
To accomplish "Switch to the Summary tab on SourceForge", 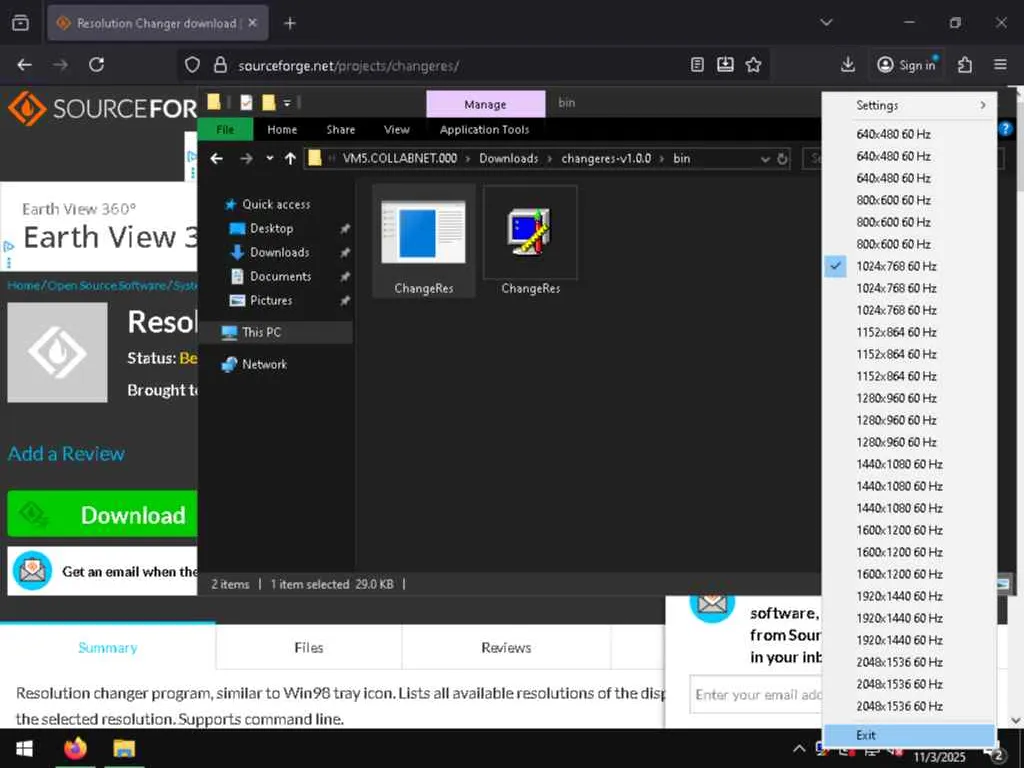I will pos(108,647).
